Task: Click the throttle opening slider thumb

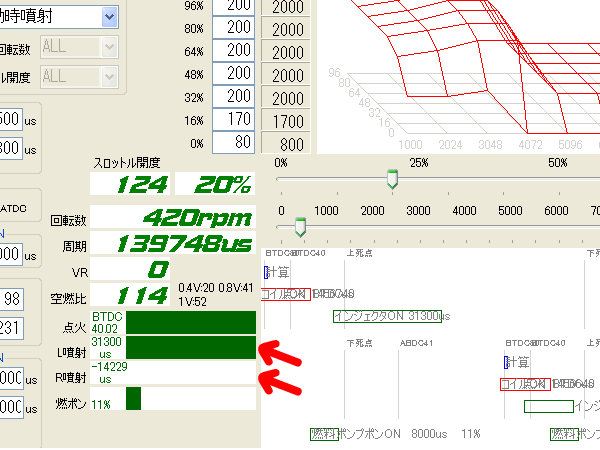Action: click(392, 179)
